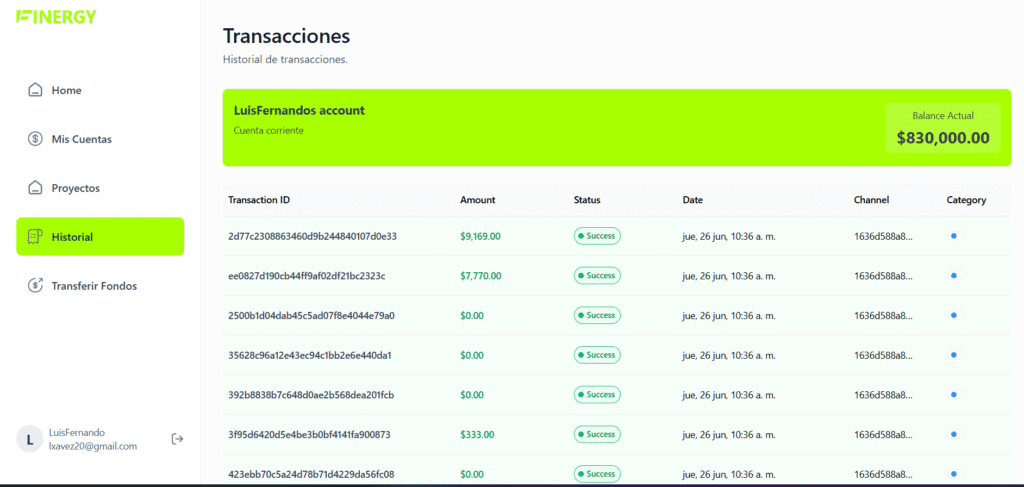
Task: Click the Proyectos sidebar icon
Action: click(36, 188)
